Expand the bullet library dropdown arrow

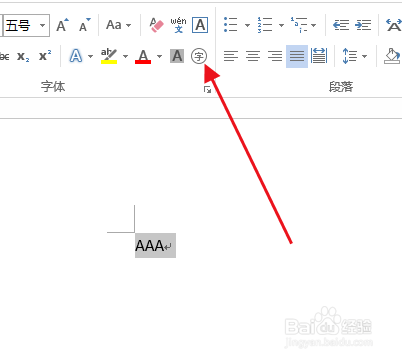pos(247,25)
